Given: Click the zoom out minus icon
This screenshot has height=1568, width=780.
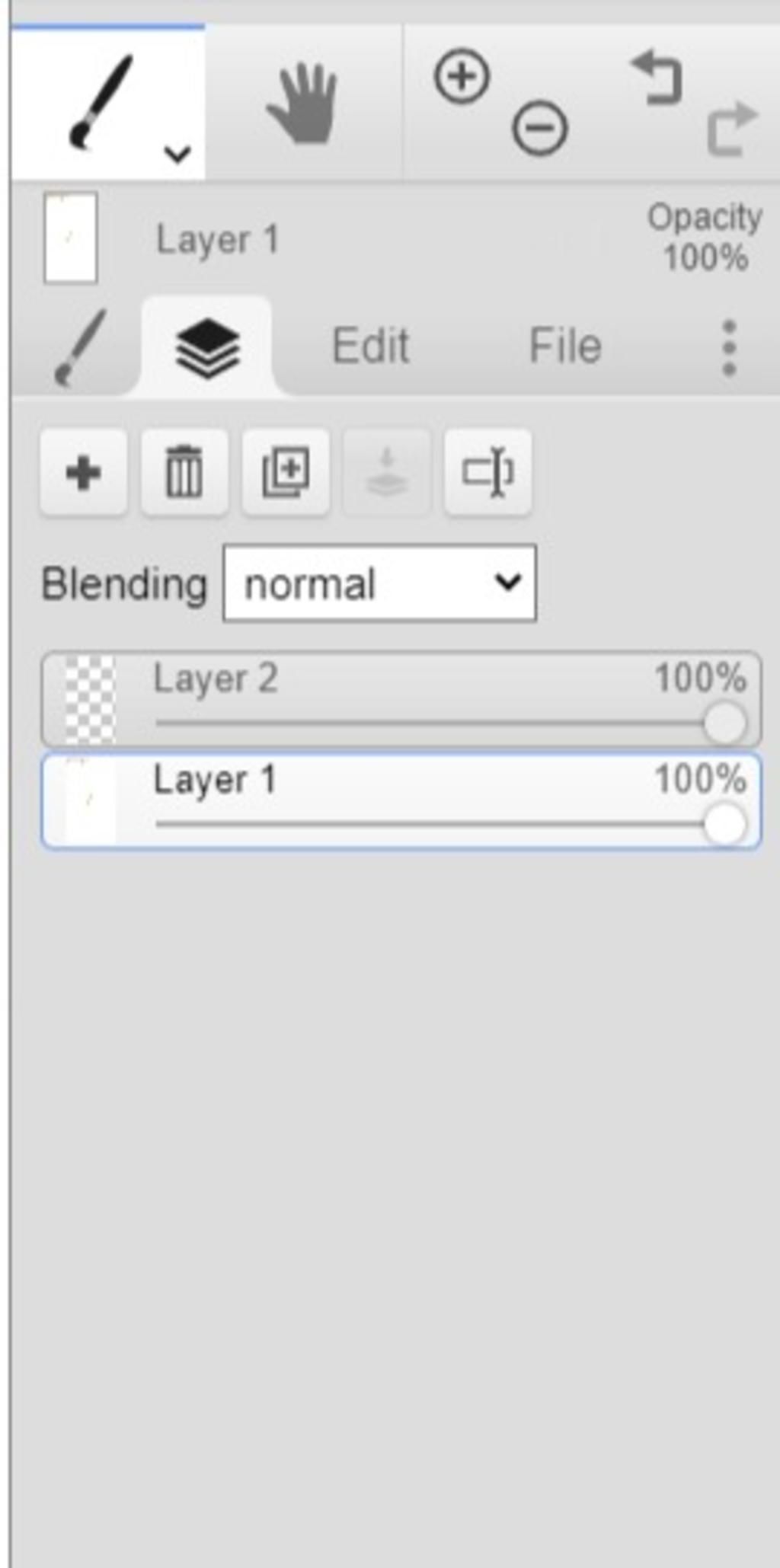Looking at the screenshot, I should coord(539,128).
